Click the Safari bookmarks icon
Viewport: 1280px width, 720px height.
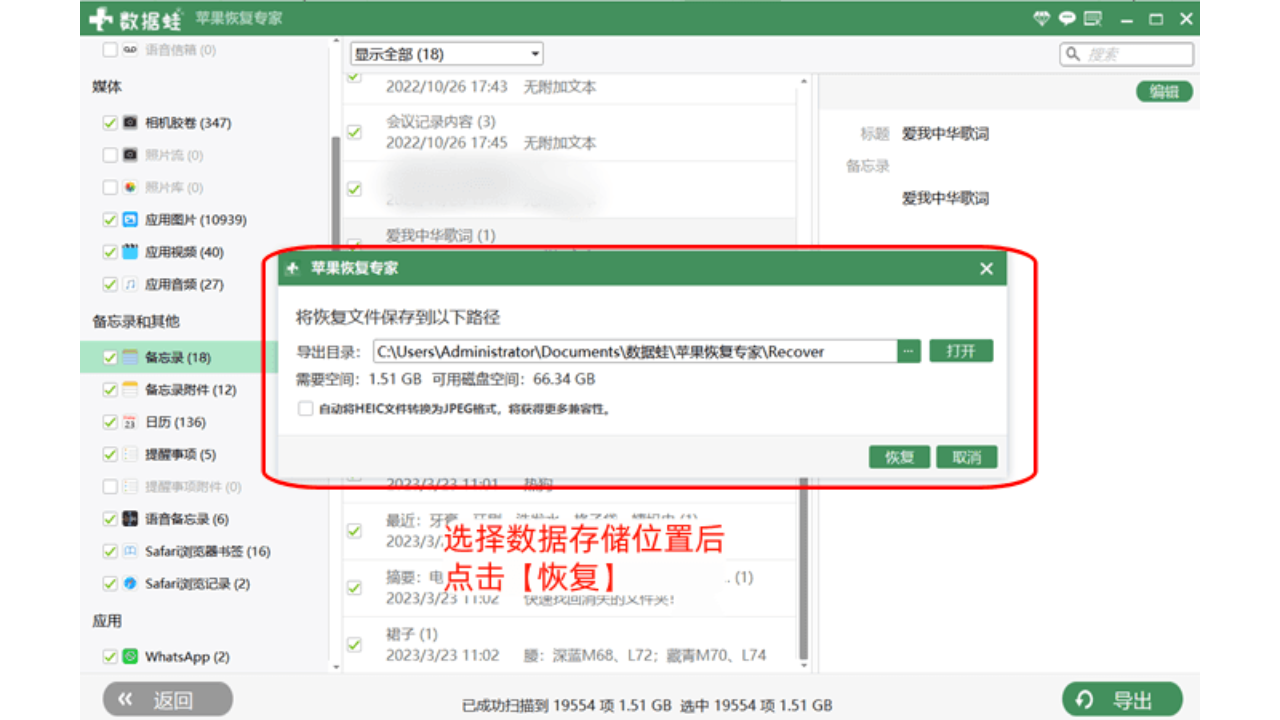(130, 551)
